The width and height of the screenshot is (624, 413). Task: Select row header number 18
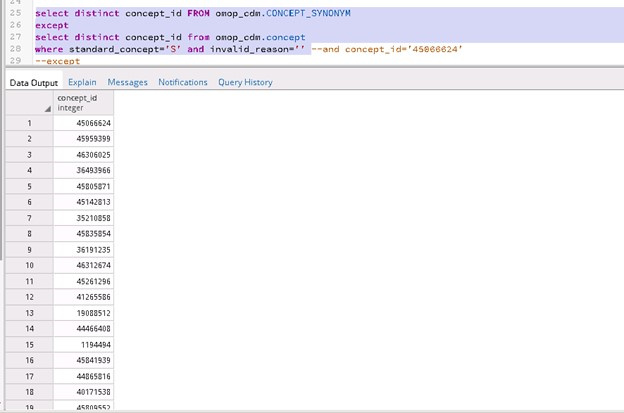pyautogui.click(x=29, y=392)
